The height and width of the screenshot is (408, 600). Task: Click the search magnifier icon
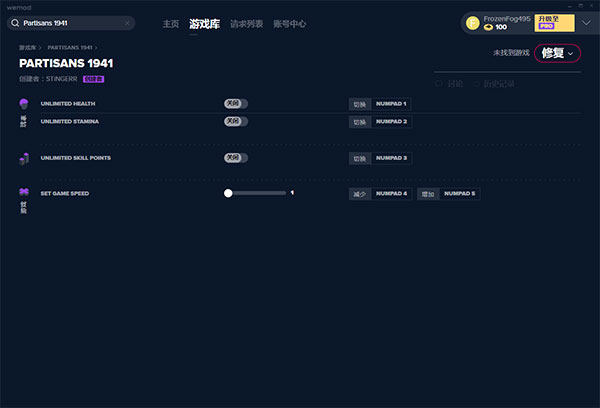click(16, 22)
